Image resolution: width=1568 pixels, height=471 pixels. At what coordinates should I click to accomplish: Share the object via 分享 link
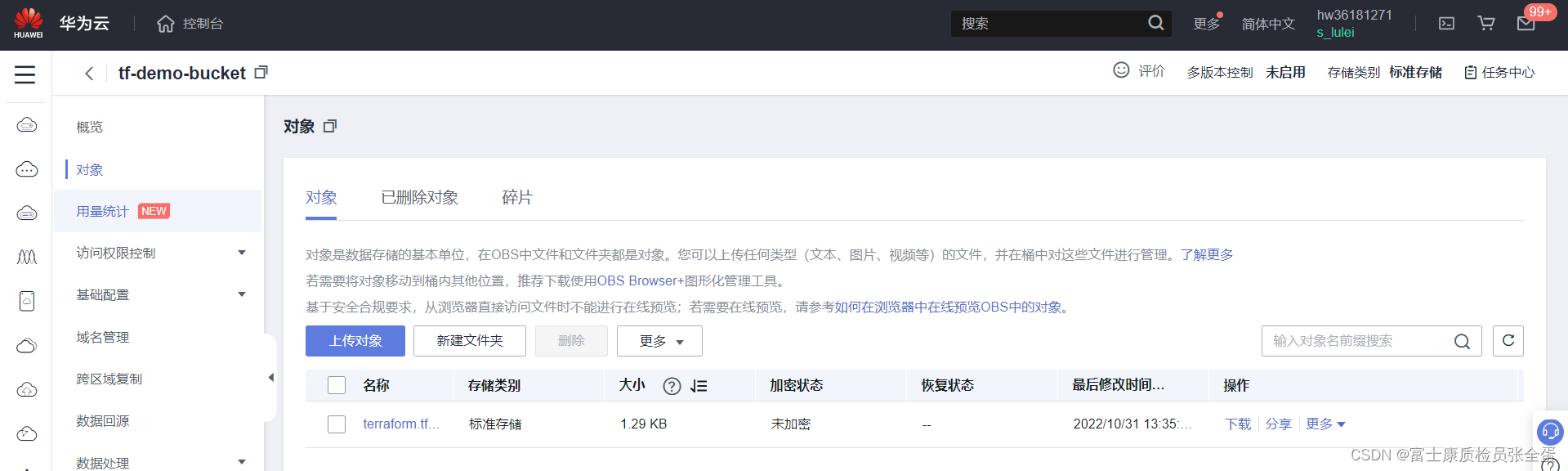(1279, 424)
